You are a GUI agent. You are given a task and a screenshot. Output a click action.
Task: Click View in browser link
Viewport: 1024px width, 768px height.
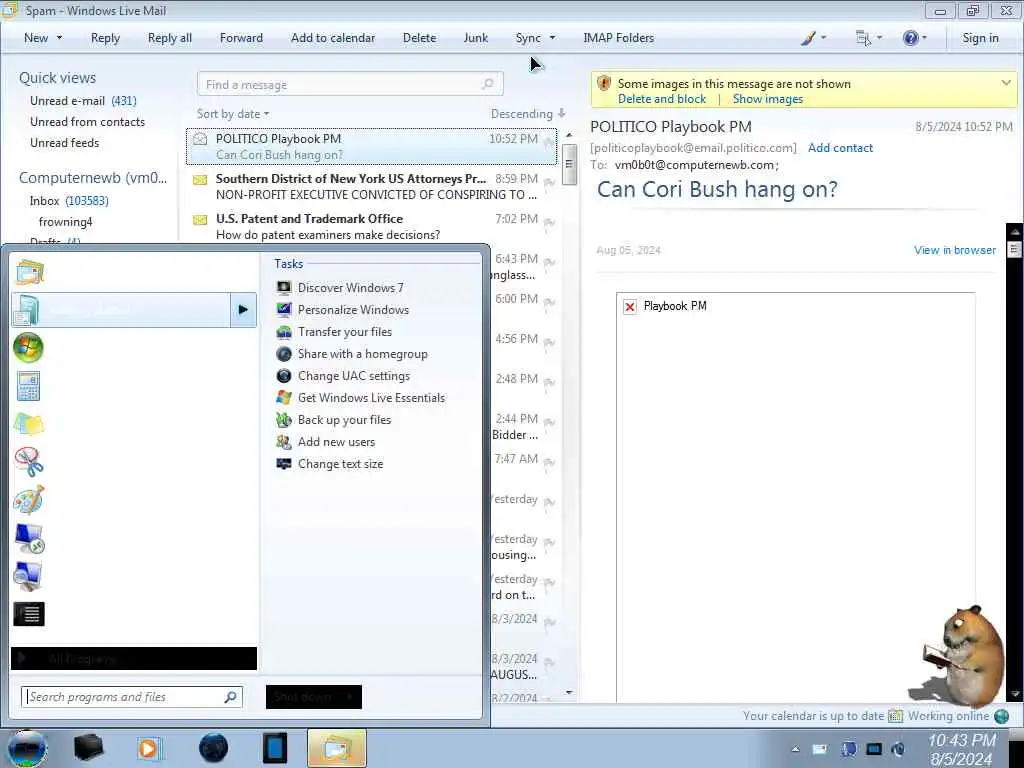click(x=955, y=250)
